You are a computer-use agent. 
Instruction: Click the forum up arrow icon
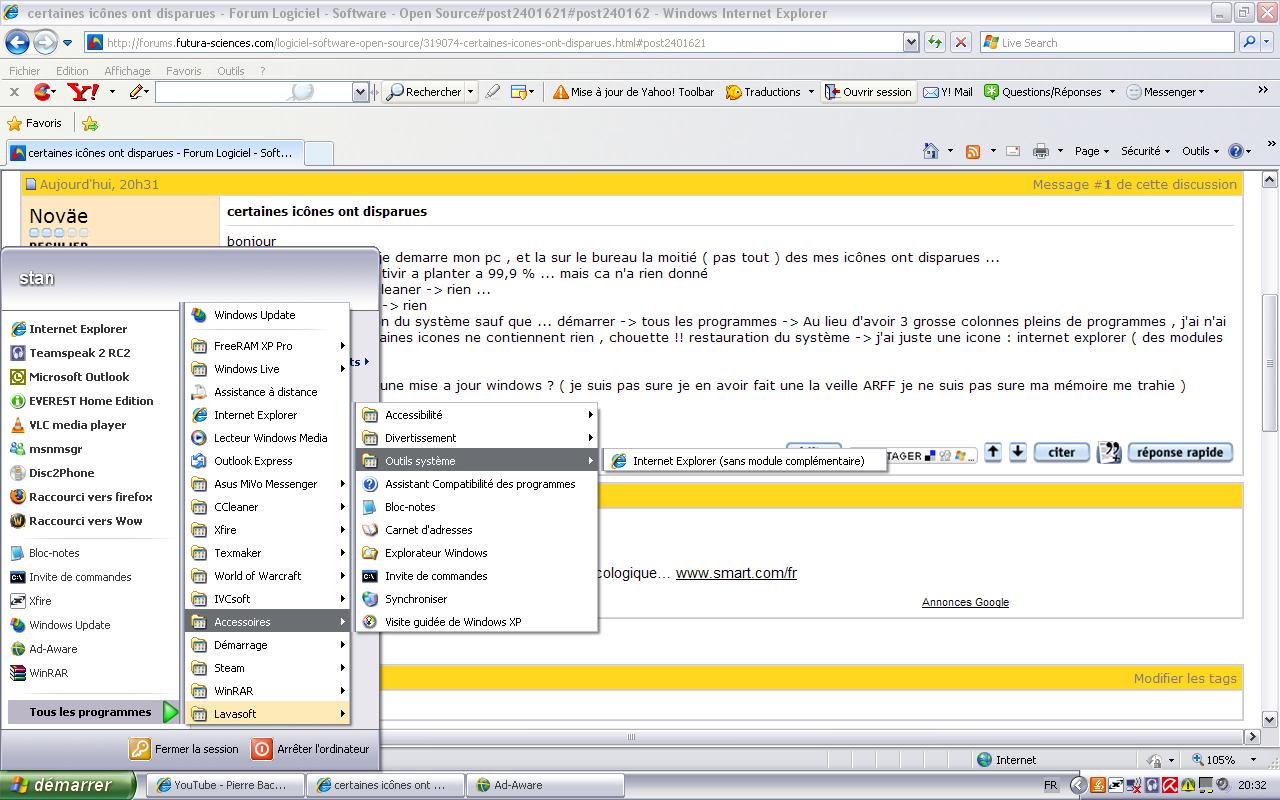coord(993,452)
